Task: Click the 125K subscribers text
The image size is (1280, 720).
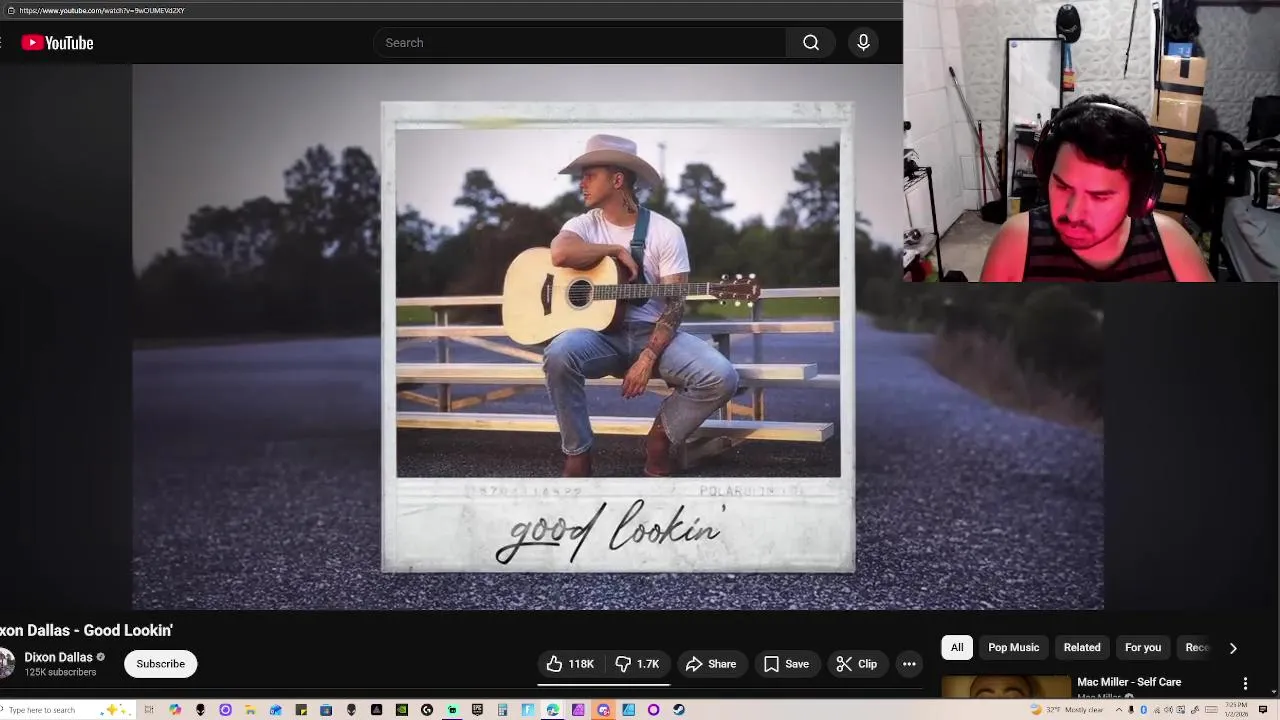Action: (60, 673)
